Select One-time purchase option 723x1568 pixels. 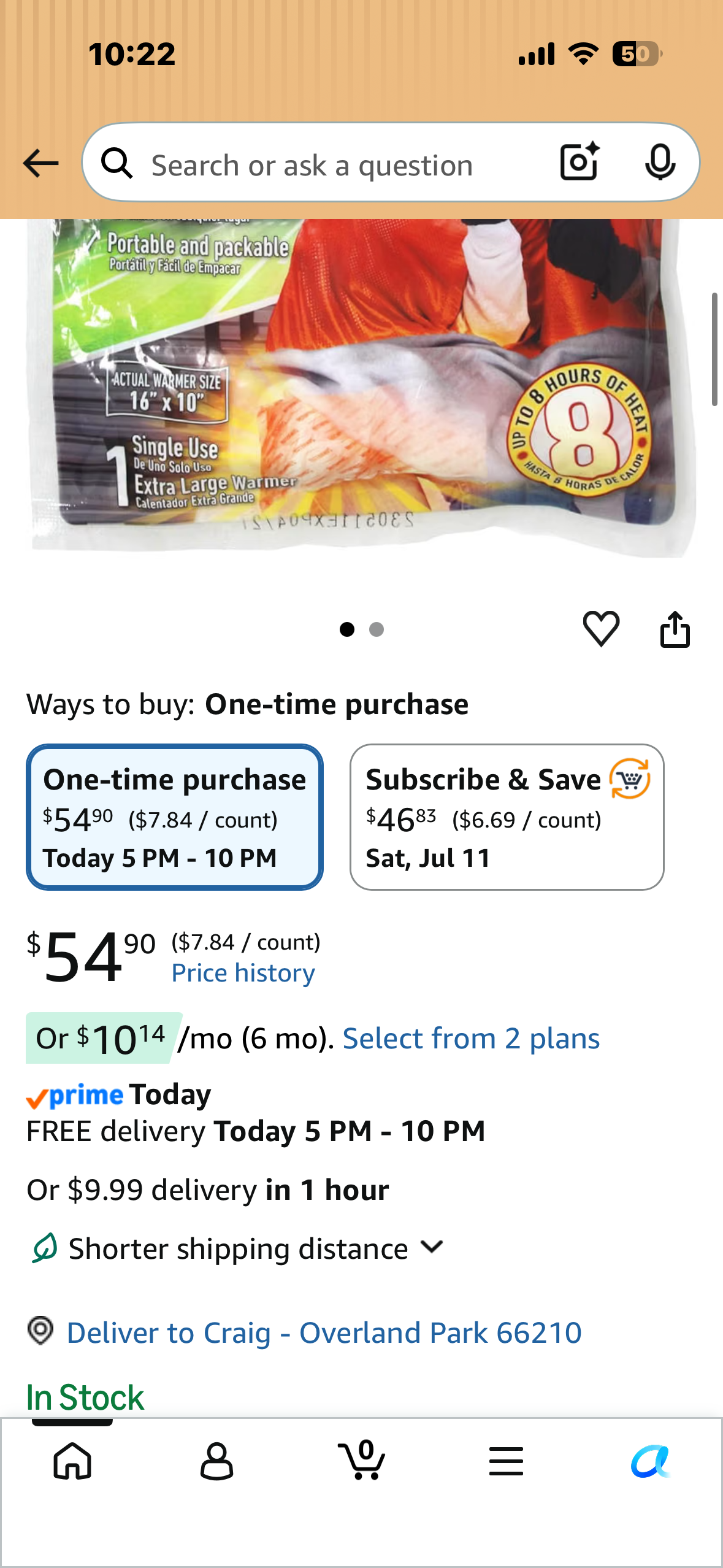[175, 817]
